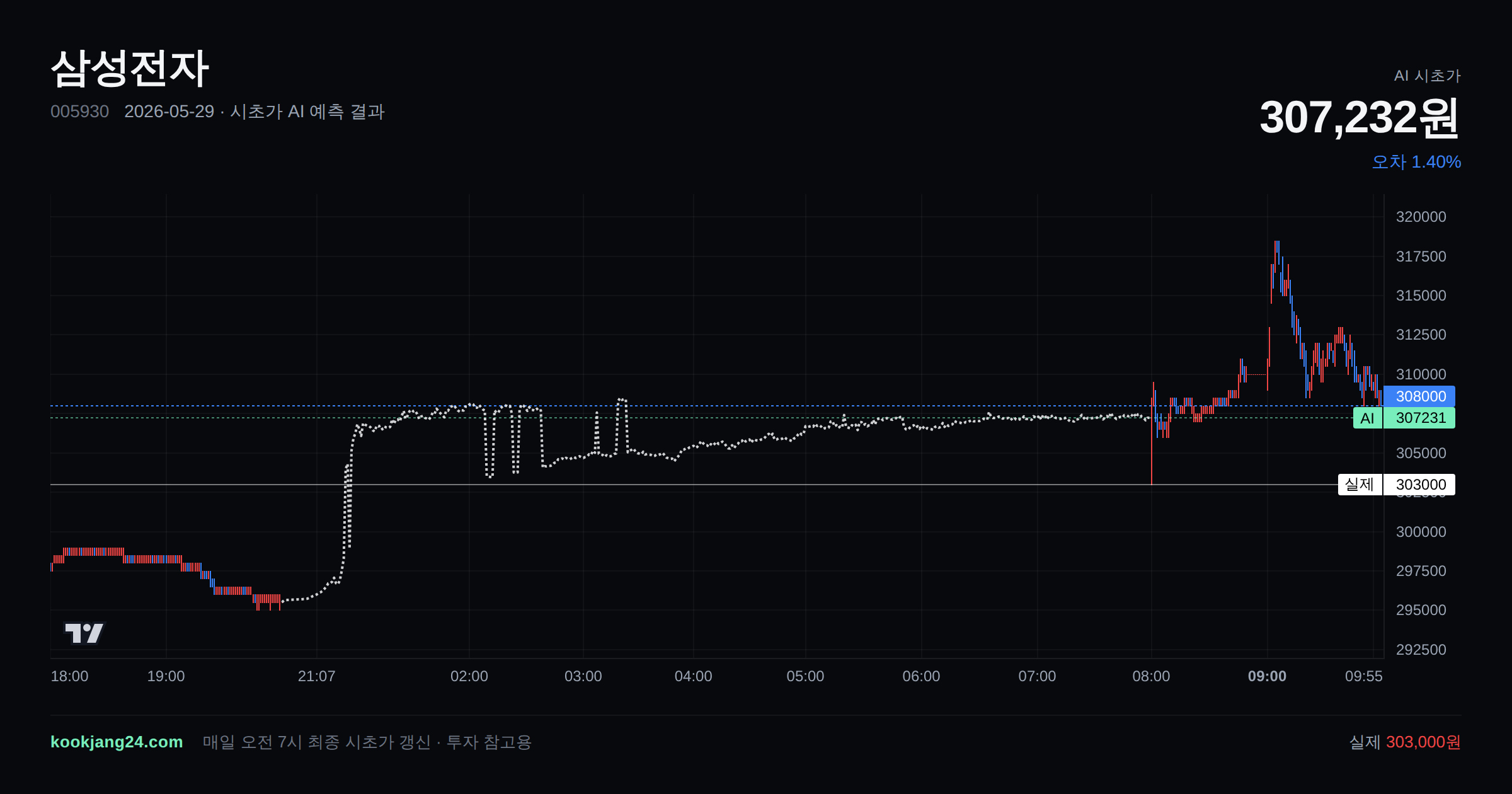Click the blue 308000 price tag
The image size is (1512, 794).
tap(1419, 396)
